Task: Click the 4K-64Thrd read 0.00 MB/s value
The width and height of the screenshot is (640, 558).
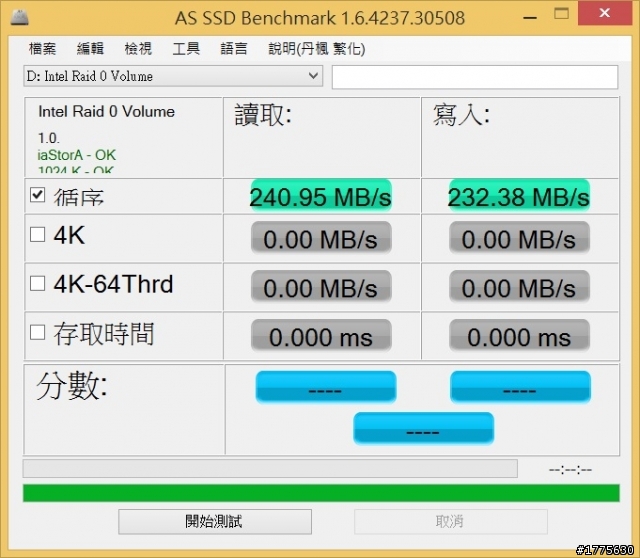Action: point(321,287)
